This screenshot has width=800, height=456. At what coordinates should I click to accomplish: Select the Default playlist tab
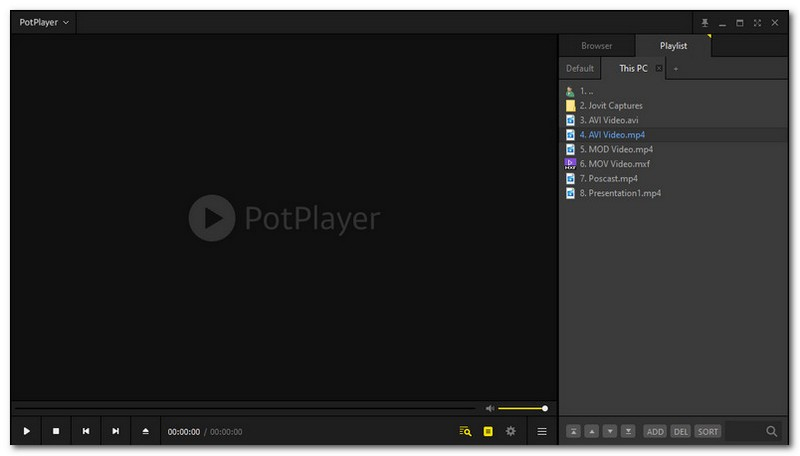(580, 68)
